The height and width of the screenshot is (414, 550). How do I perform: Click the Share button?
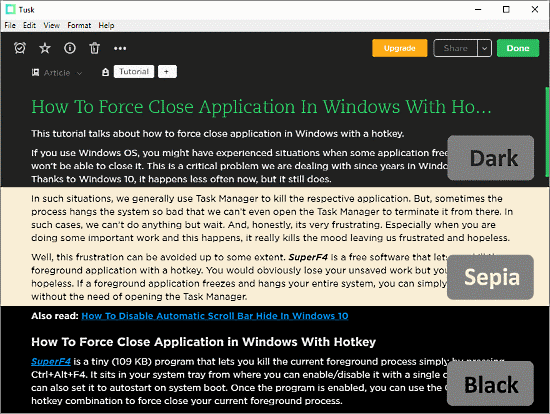point(455,48)
